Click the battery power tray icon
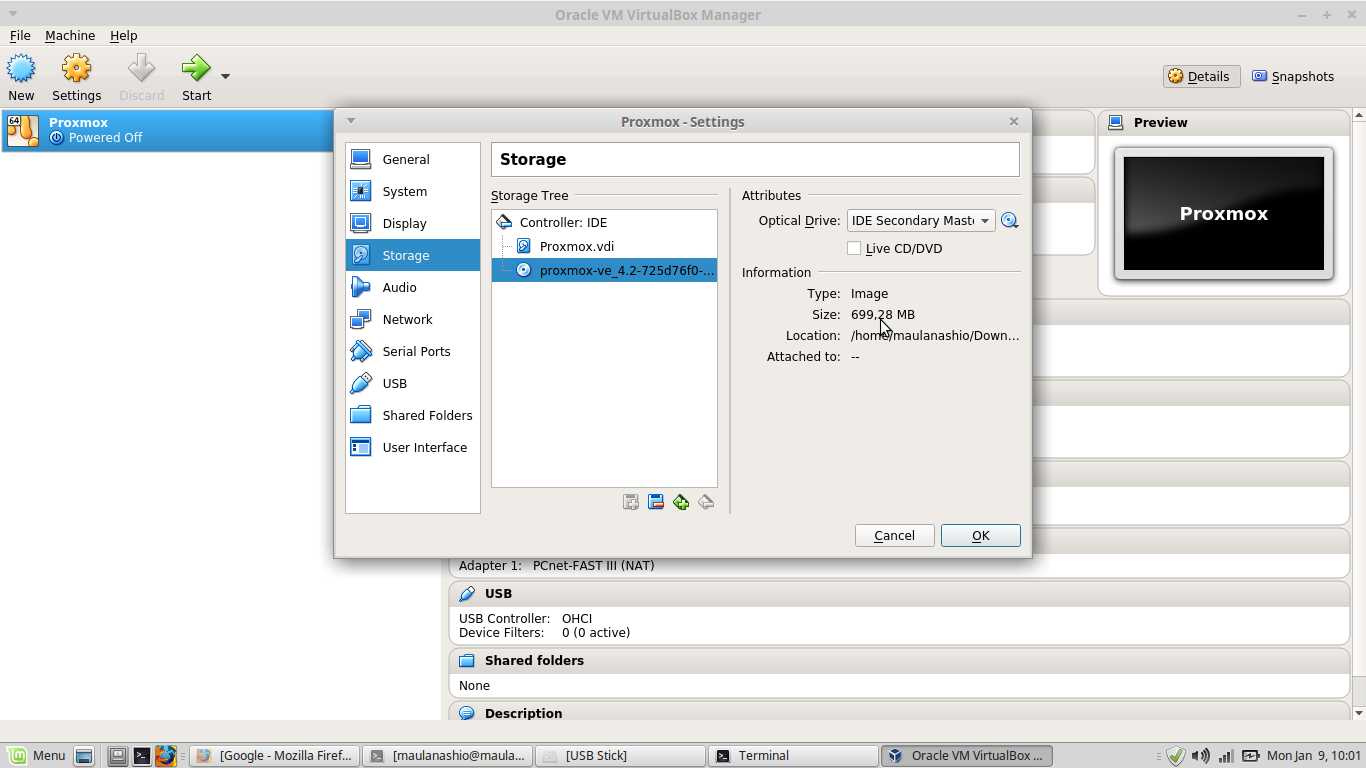Viewport: 1366px width, 768px height. tap(1250, 756)
